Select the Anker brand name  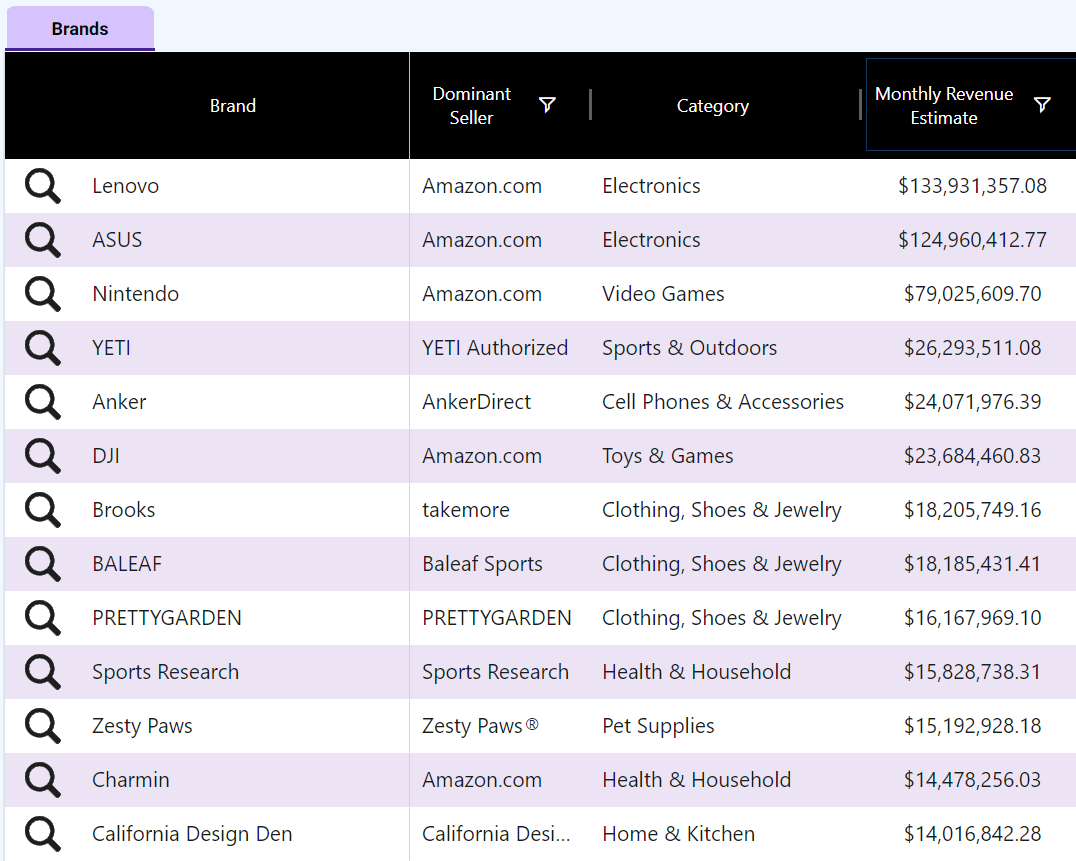pos(119,402)
